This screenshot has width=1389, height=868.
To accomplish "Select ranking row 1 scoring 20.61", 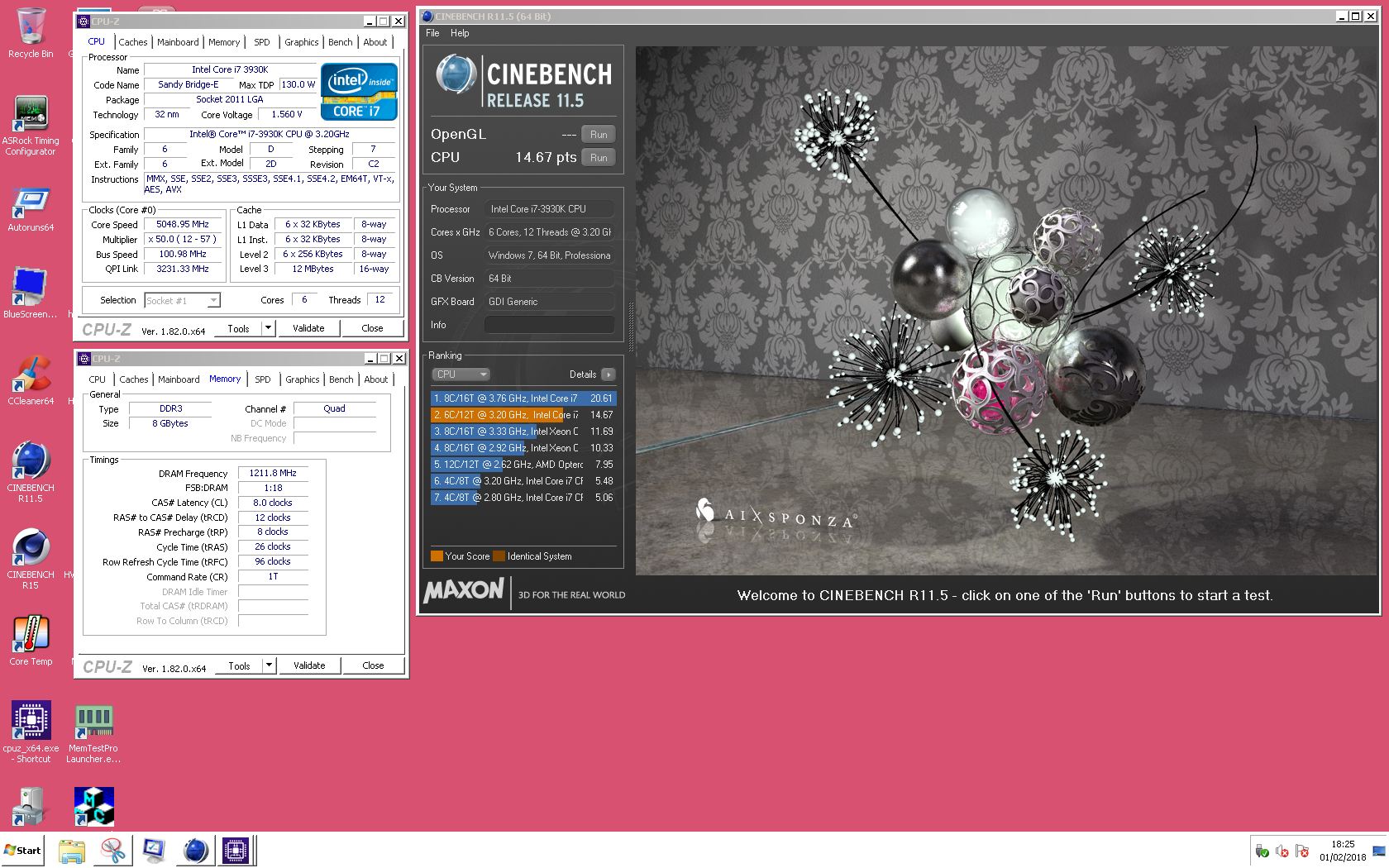I will click(523, 398).
